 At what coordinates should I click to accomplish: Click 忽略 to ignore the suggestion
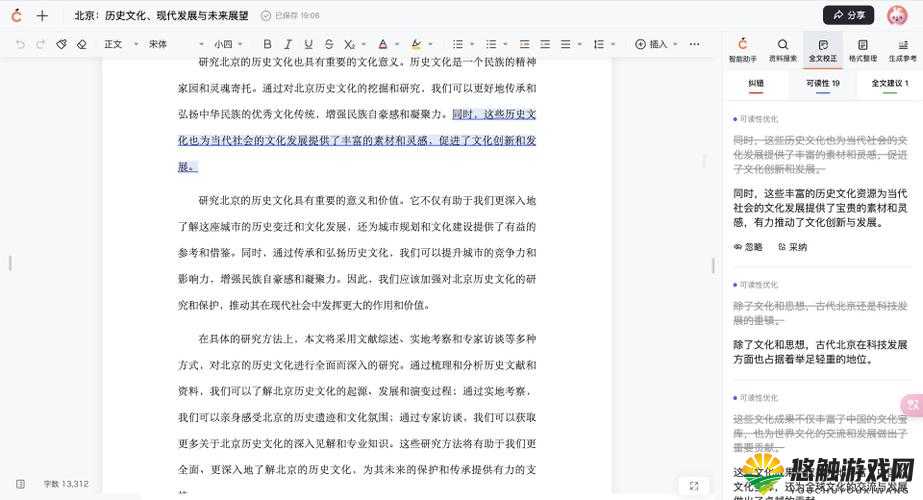point(748,247)
